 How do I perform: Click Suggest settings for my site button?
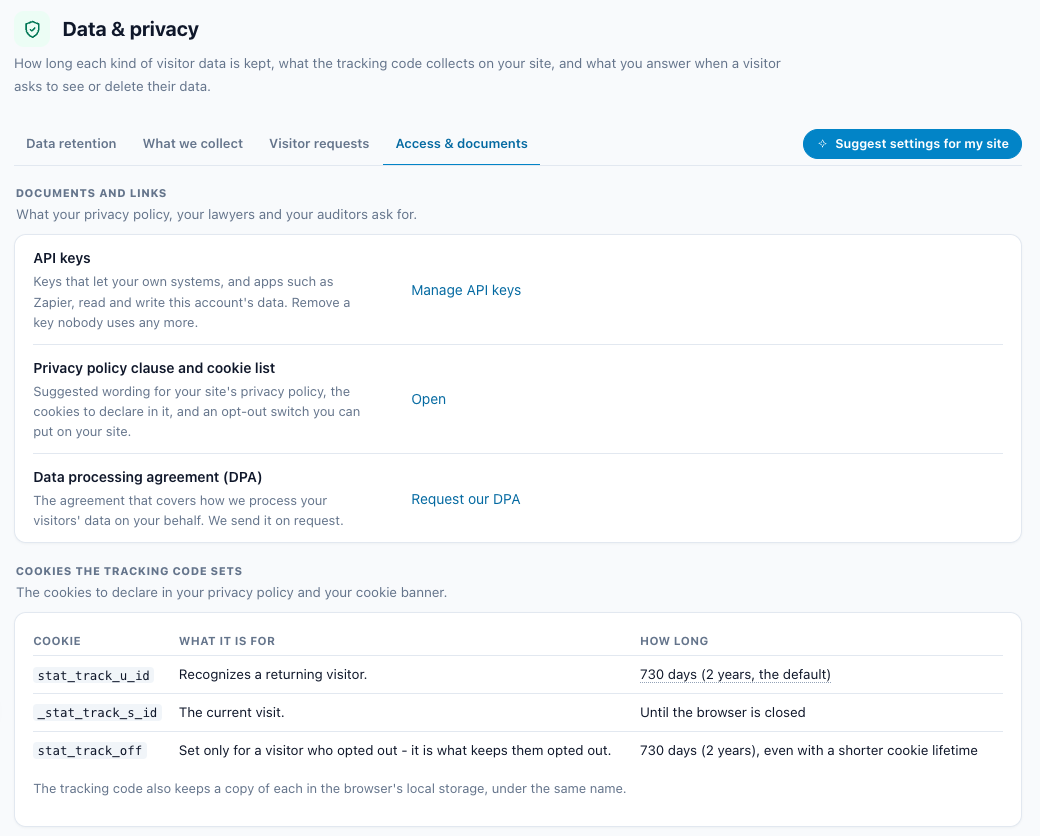point(912,144)
